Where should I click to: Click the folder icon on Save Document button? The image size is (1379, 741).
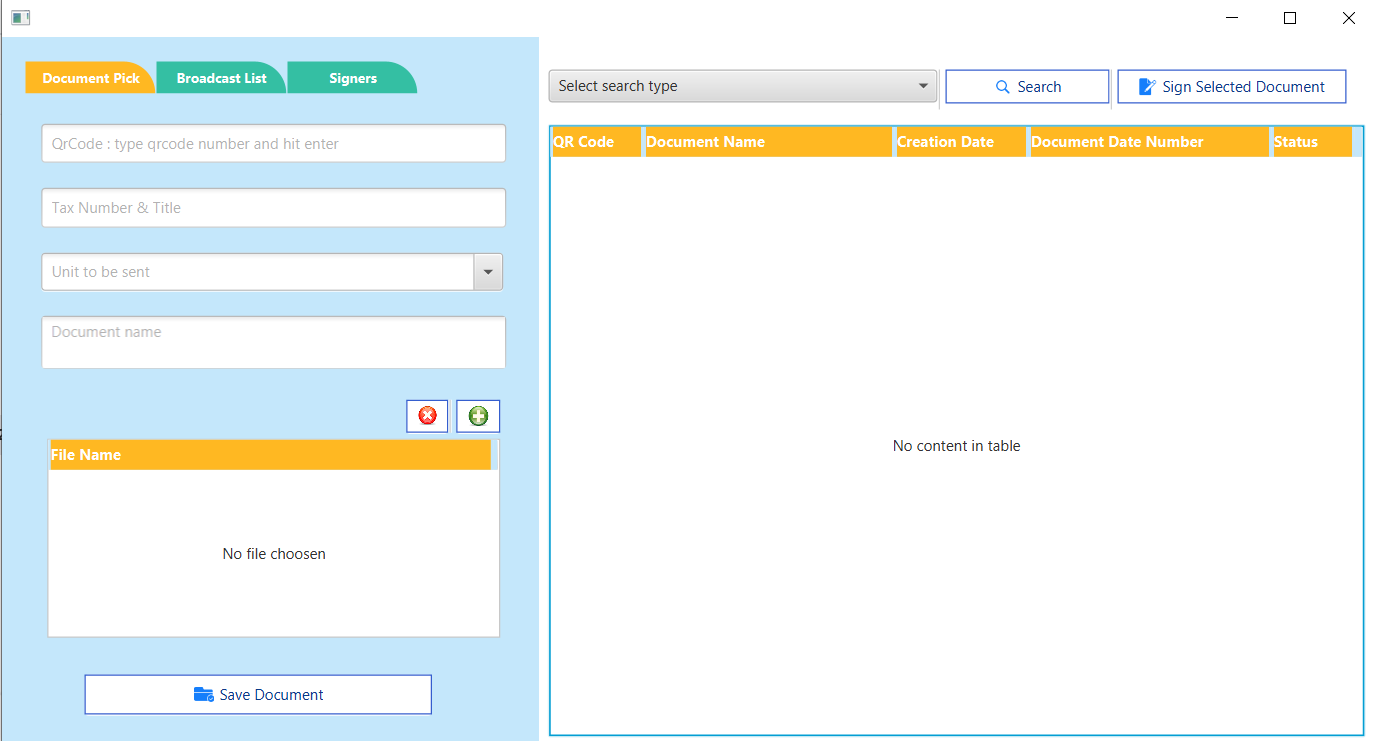pos(204,694)
